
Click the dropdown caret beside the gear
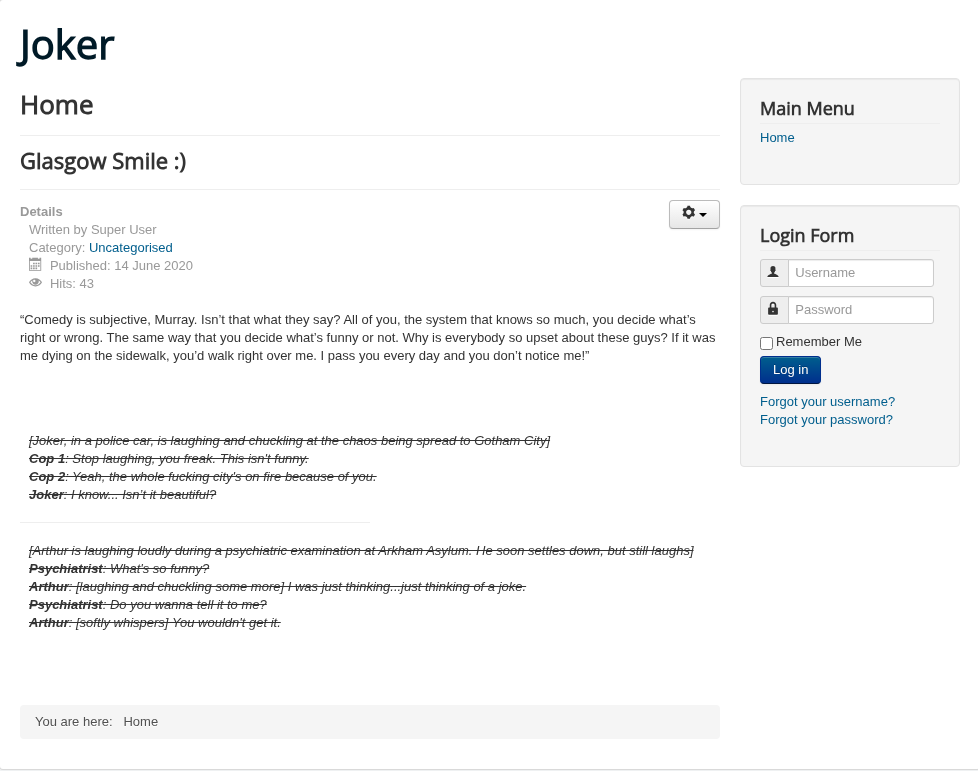[x=703, y=215]
